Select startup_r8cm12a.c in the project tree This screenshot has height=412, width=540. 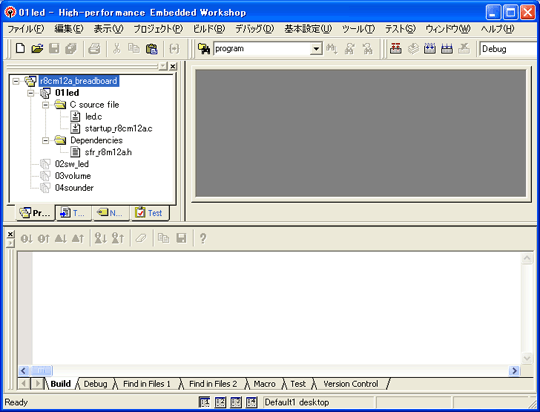click(118, 129)
